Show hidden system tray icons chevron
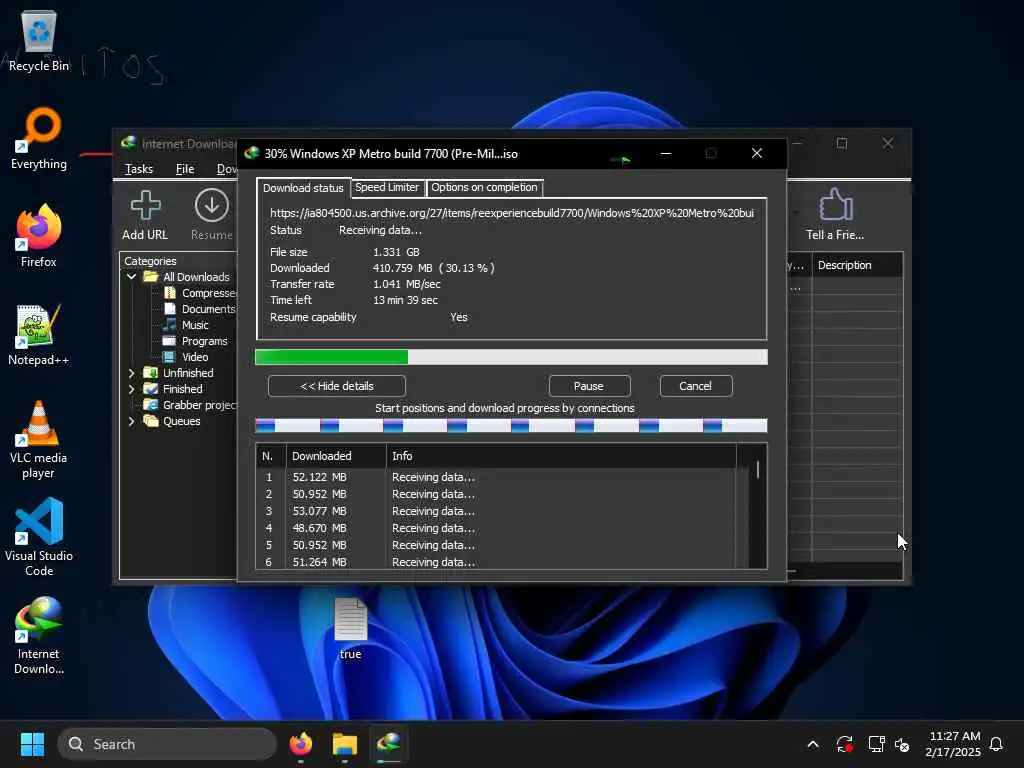This screenshot has height=768, width=1024. [813, 744]
